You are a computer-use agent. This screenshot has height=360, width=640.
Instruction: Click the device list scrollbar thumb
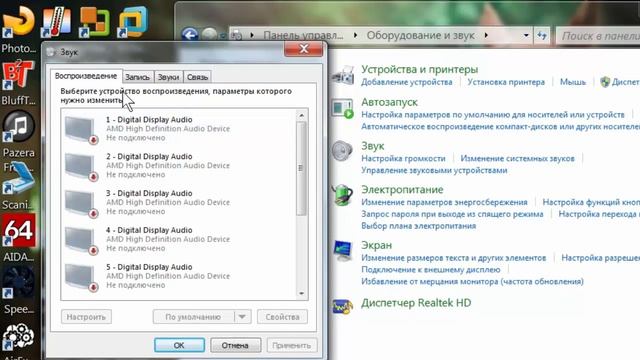(x=301, y=168)
